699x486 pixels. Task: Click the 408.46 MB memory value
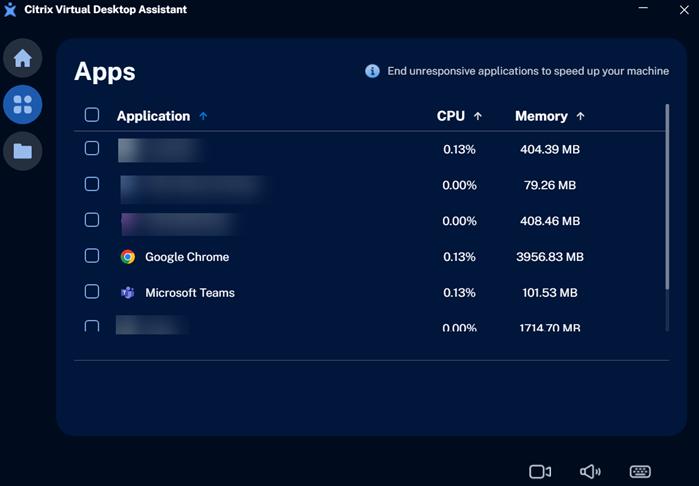click(x=550, y=221)
